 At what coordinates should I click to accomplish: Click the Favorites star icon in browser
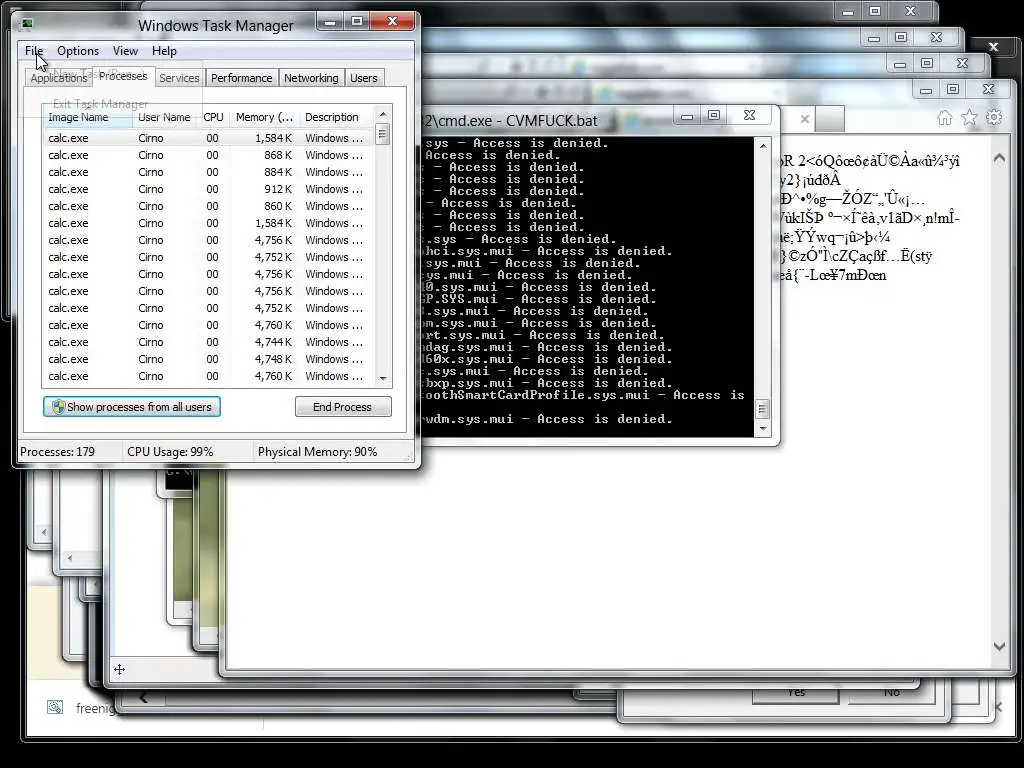pyautogui.click(x=969, y=118)
